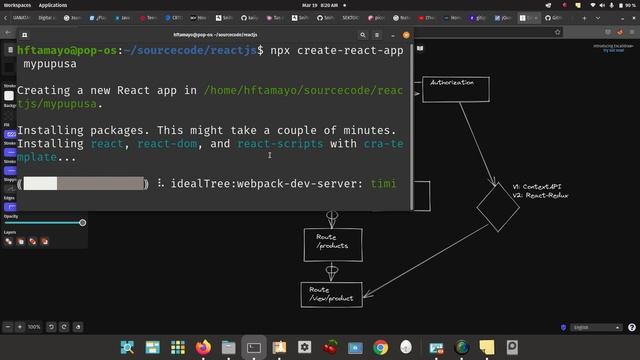The width and height of the screenshot is (640, 360).
Task: Open search magnifier in dock
Action: (x=127, y=347)
